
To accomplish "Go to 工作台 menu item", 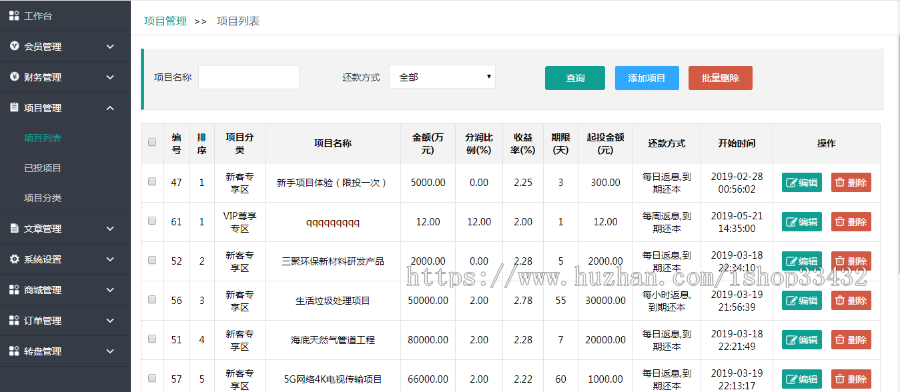I will click(x=38, y=16).
